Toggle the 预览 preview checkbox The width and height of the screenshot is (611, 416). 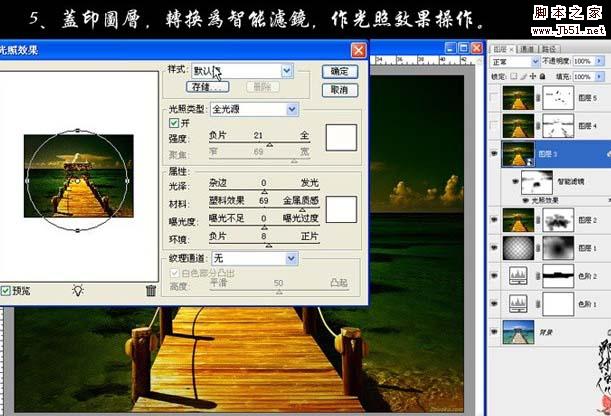point(5,291)
